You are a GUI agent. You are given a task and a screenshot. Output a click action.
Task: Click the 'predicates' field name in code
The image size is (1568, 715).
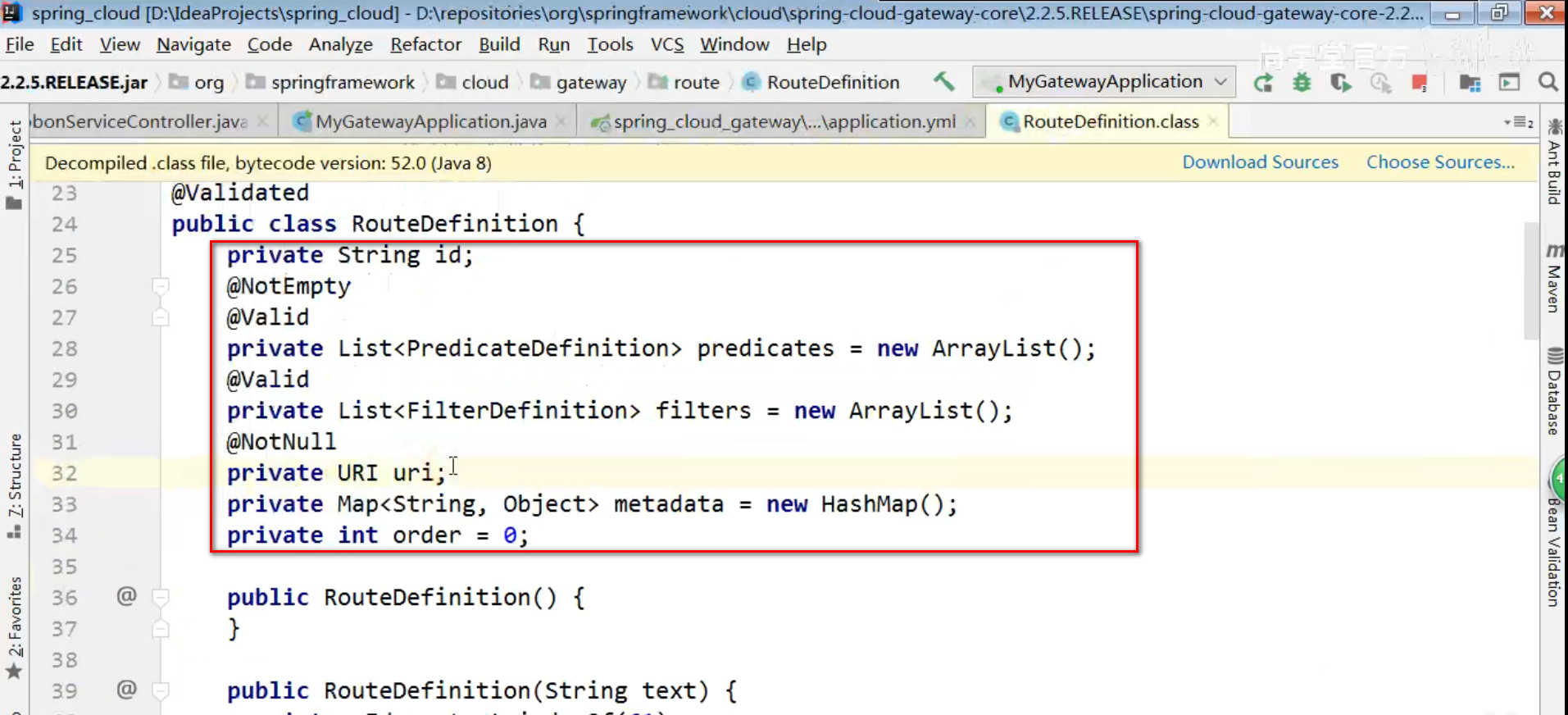point(766,348)
